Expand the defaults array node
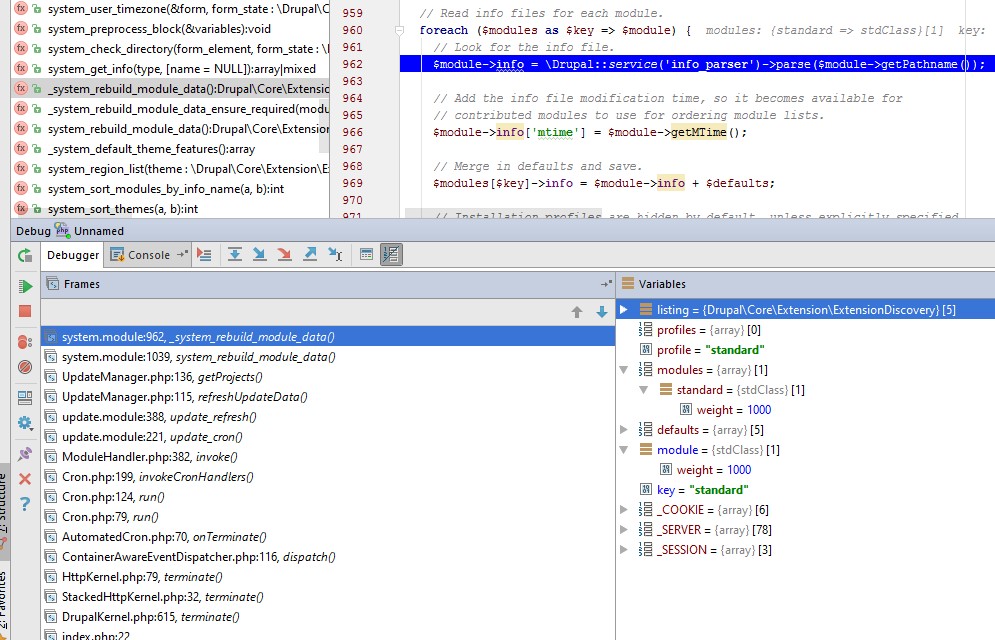This screenshot has width=995, height=640. pos(624,430)
